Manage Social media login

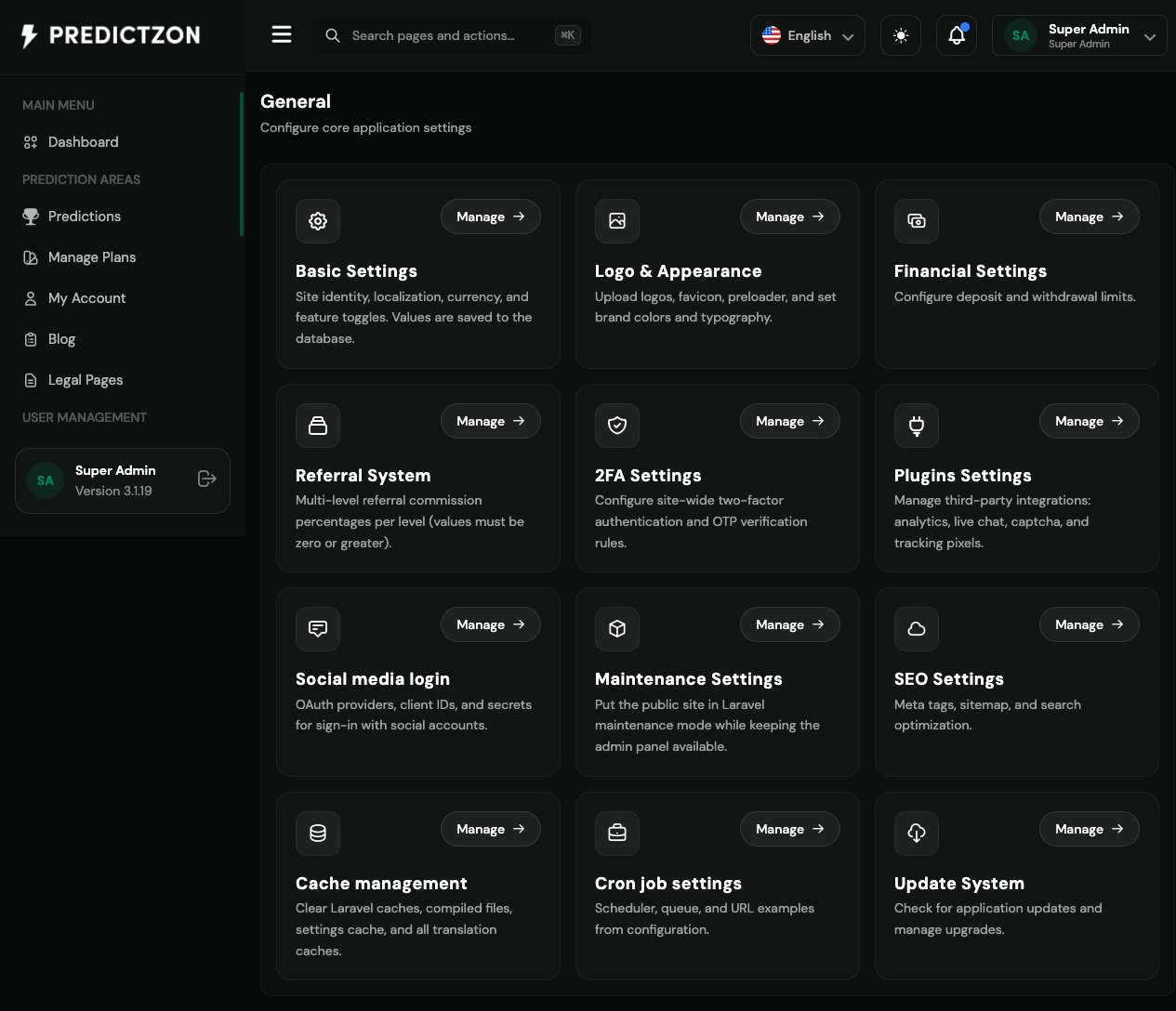coord(491,624)
